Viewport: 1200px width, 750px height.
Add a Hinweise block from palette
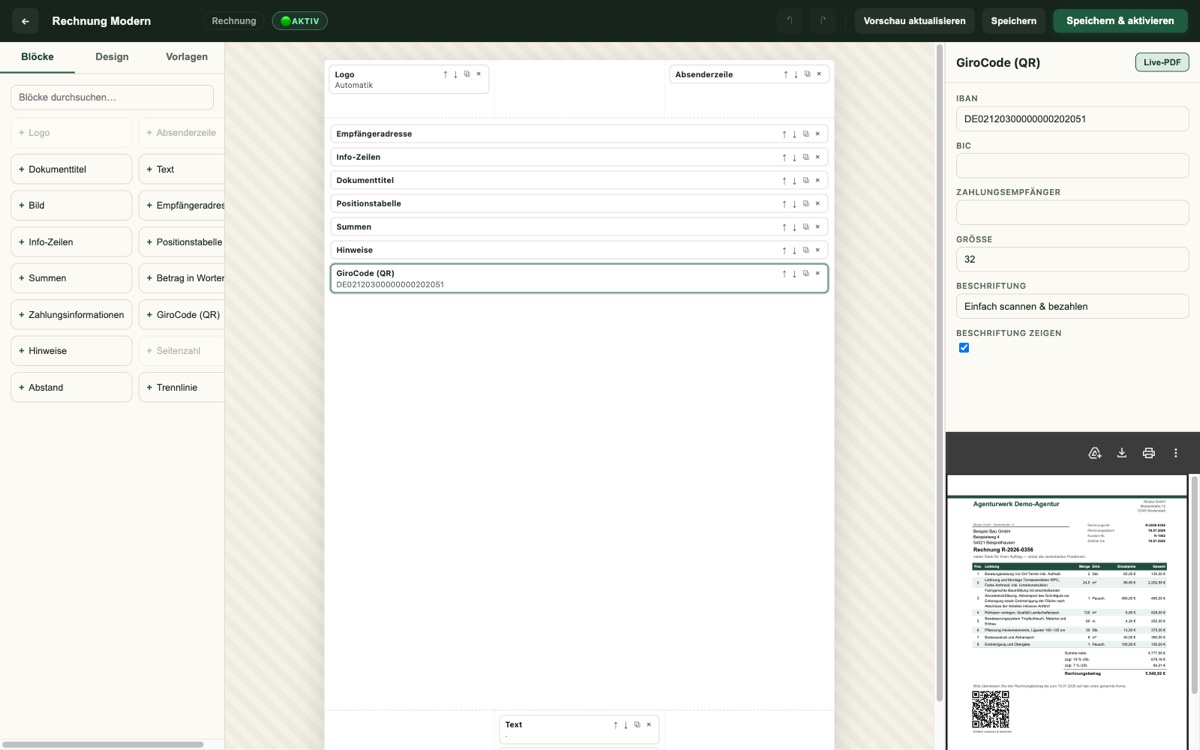[71, 351]
